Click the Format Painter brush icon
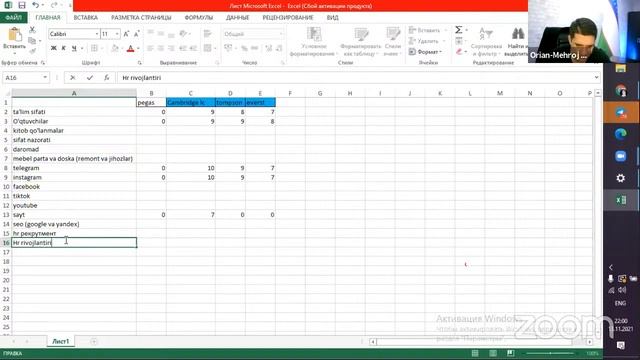The height and width of the screenshot is (360, 640). coord(32,51)
